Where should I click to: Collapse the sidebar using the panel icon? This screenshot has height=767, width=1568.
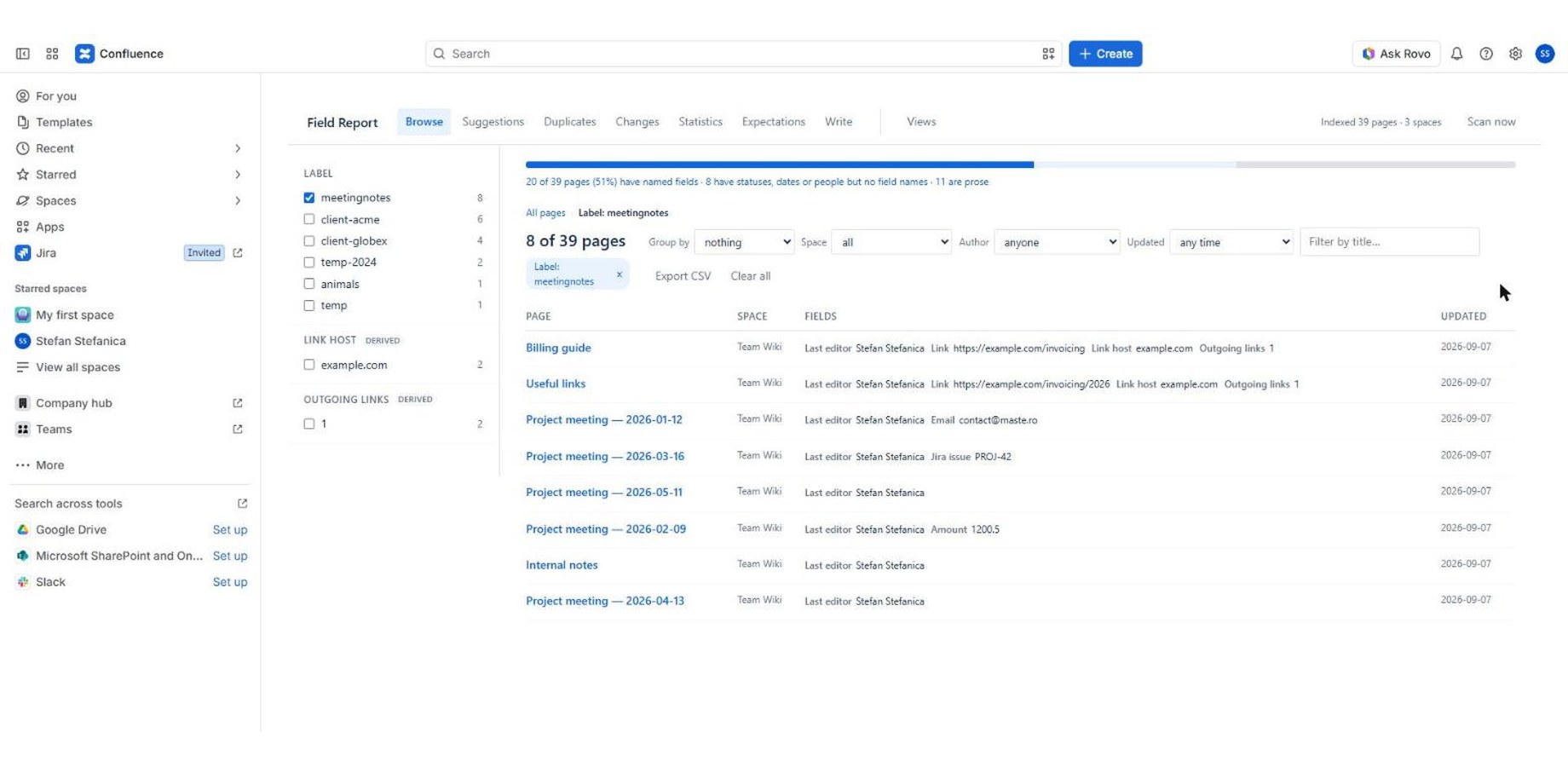point(23,54)
